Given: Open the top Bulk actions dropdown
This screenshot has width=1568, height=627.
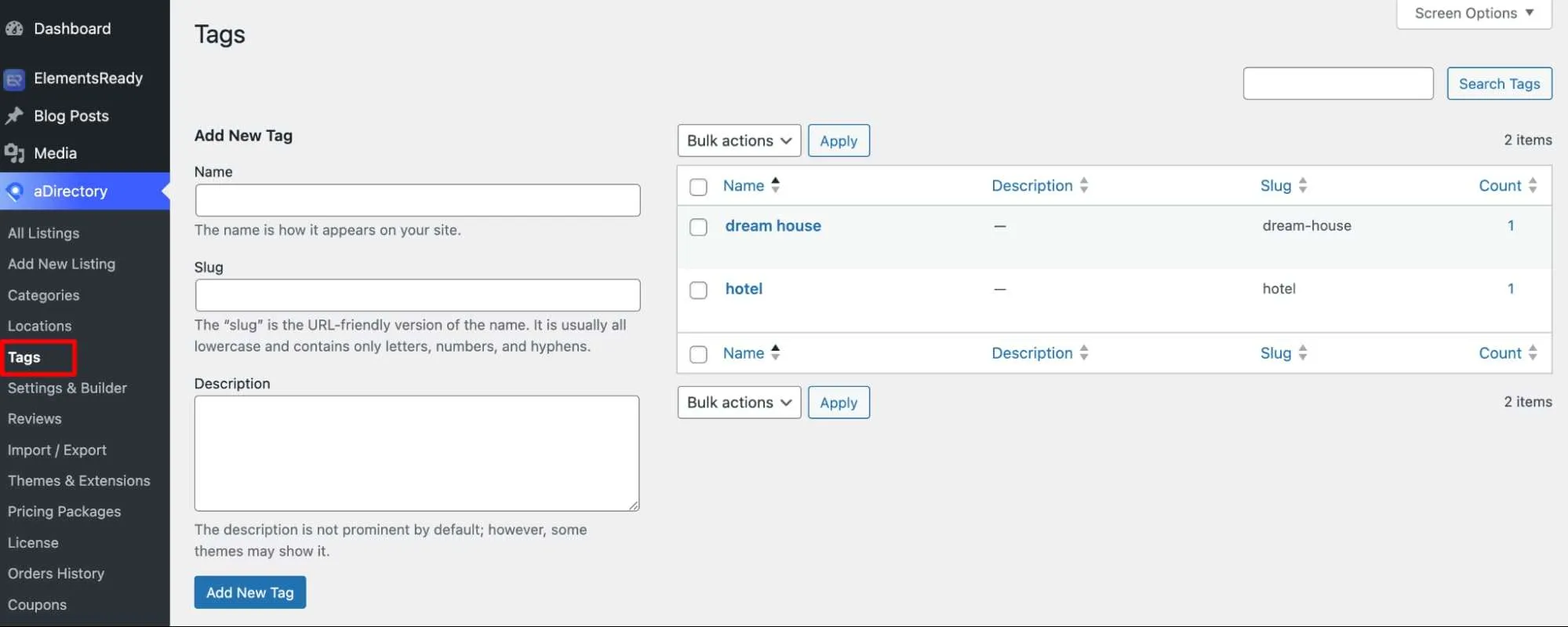Looking at the screenshot, I should coord(739,140).
